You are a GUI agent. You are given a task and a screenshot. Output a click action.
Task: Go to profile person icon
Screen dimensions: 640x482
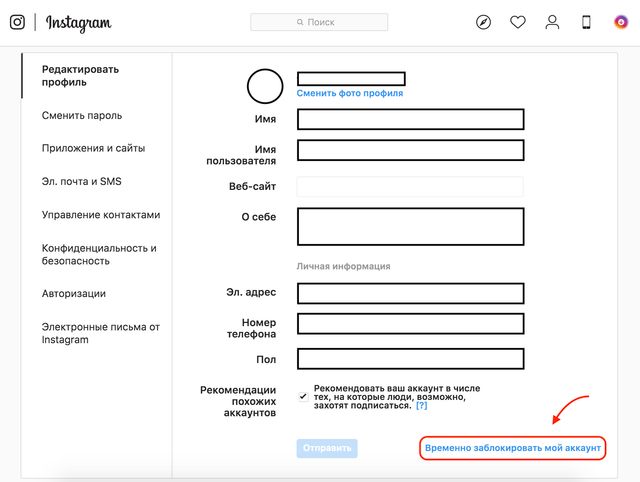(551, 22)
